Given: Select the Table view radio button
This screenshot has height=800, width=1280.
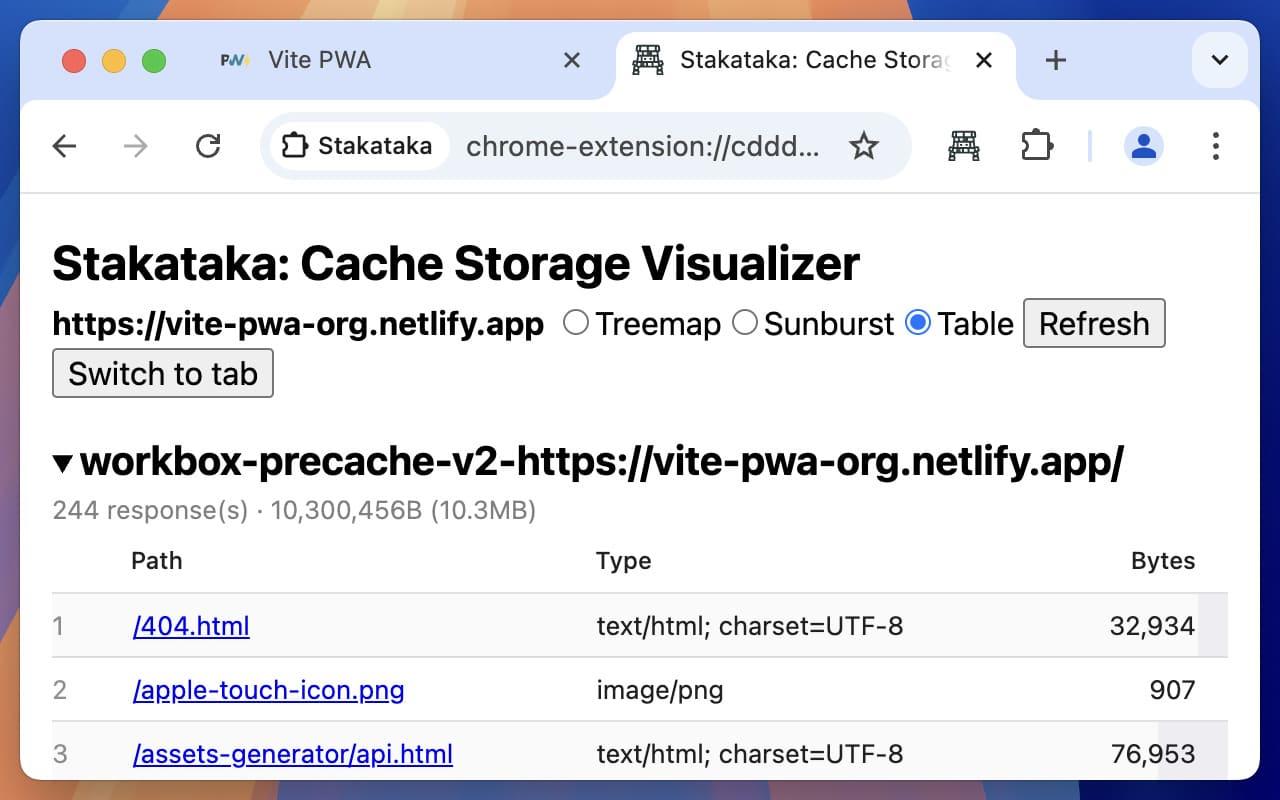Looking at the screenshot, I should (917, 323).
